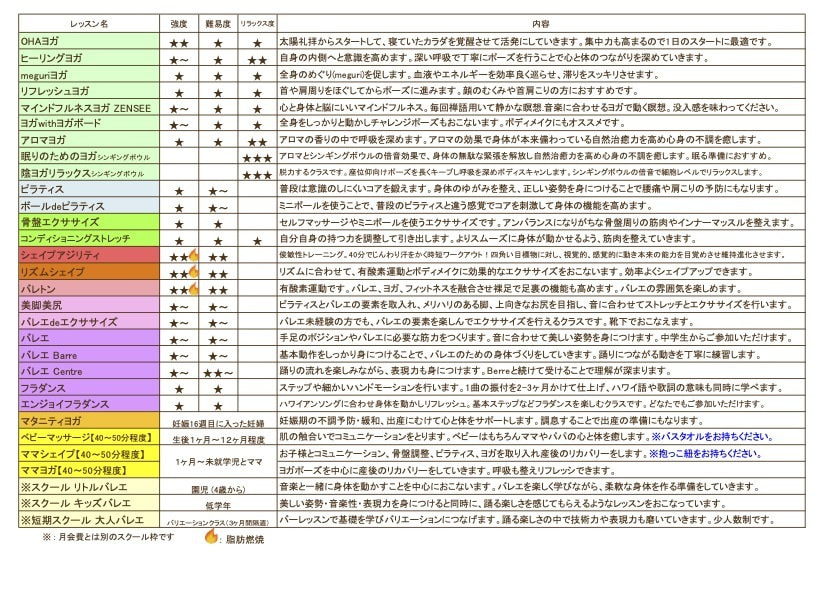Pick the コンディショニングストレッチ lesson name
Image resolution: width=840 pixels, height=595 pixels.
75,239
